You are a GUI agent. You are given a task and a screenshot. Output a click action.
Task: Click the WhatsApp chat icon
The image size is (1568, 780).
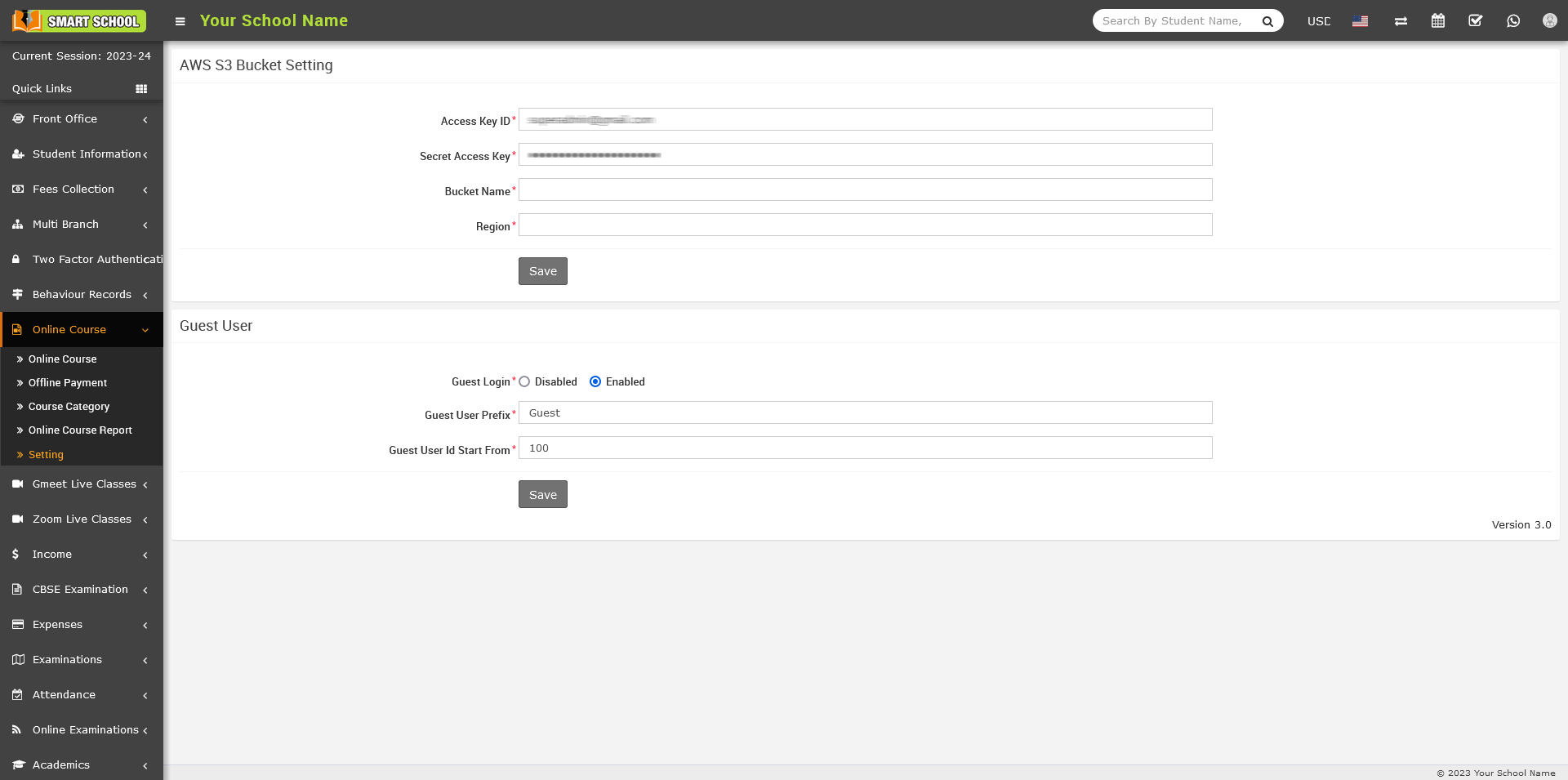tap(1513, 21)
